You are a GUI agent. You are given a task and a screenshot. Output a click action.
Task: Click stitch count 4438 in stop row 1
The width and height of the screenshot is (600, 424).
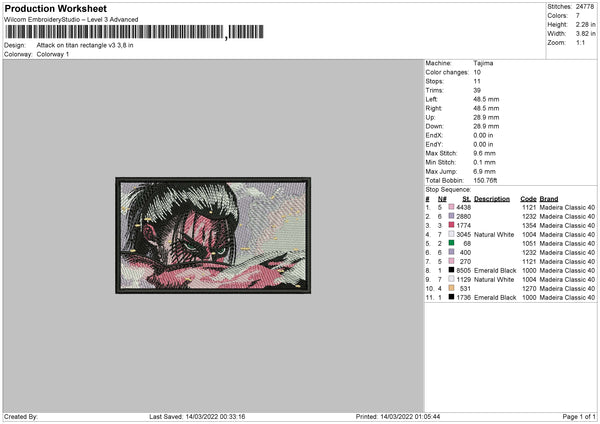click(x=463, y=207)
